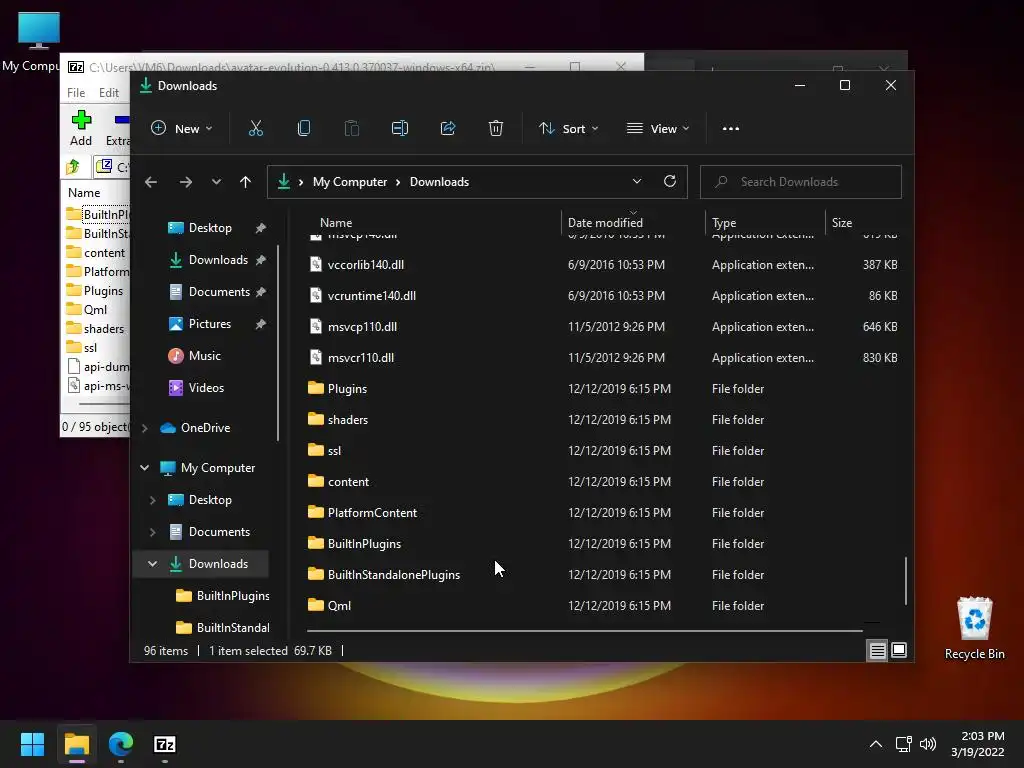Show hidden tray icons chevron

(876, 744)
